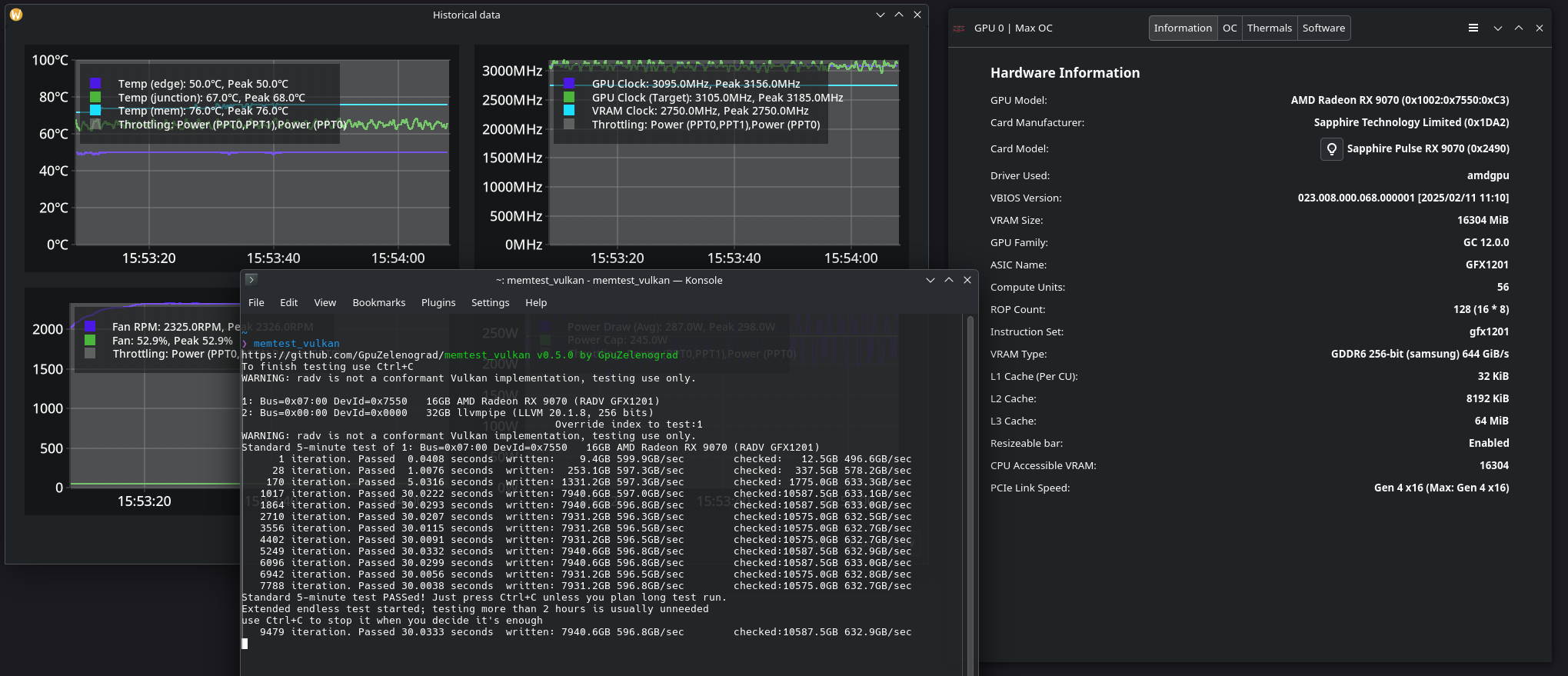Click the Hardware Information heading
This screenshot has height=676, width=1568.
point(1065,73)
